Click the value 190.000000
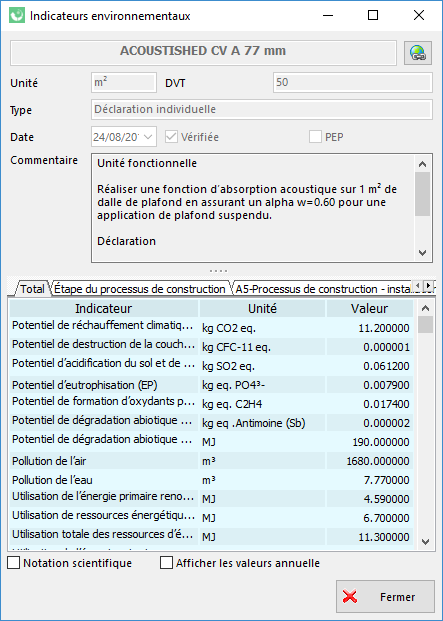Viewport: 443px width, 621px height. pos(381,442)
